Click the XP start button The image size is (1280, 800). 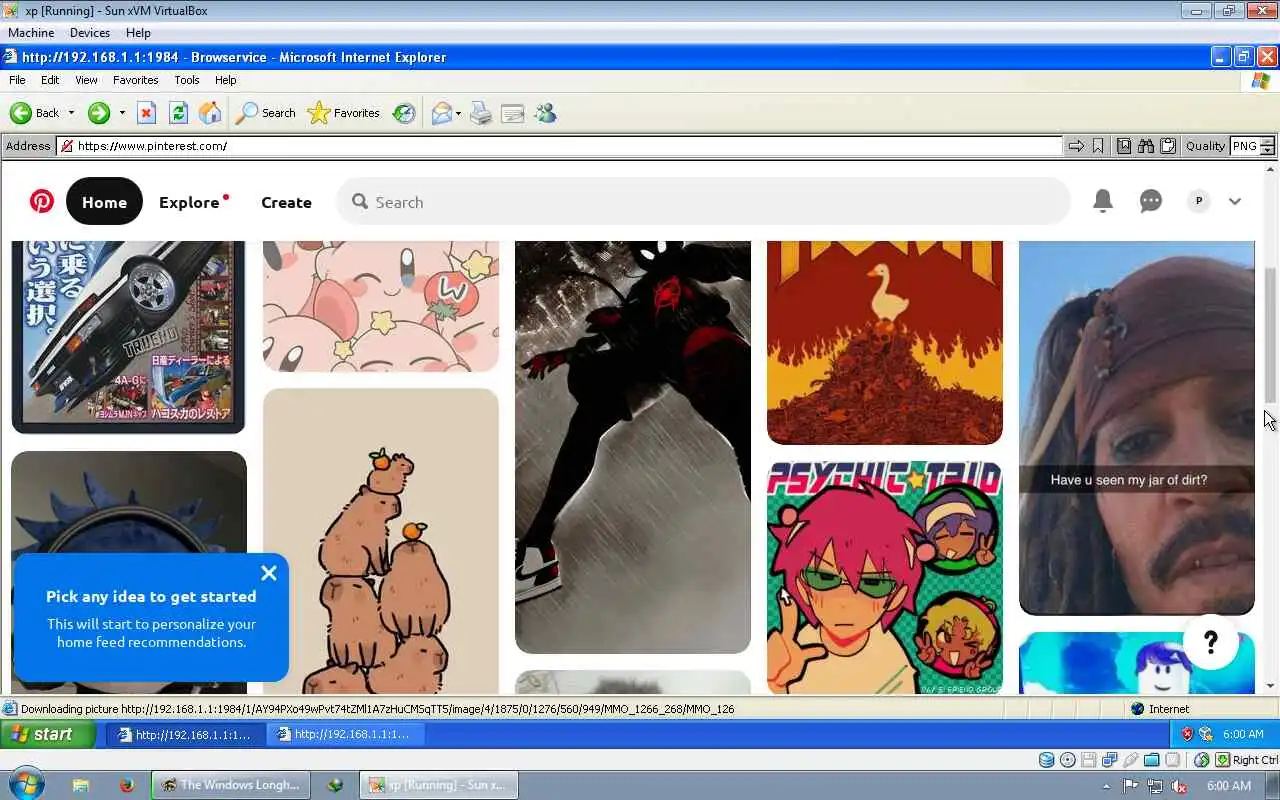pos(47,734)
